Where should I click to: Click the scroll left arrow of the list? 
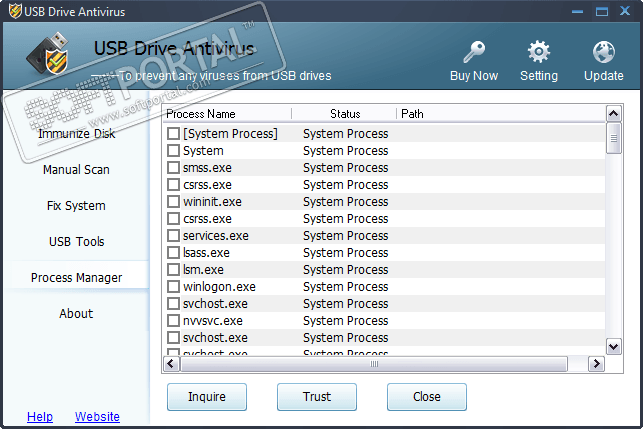[x=171, y=364]
